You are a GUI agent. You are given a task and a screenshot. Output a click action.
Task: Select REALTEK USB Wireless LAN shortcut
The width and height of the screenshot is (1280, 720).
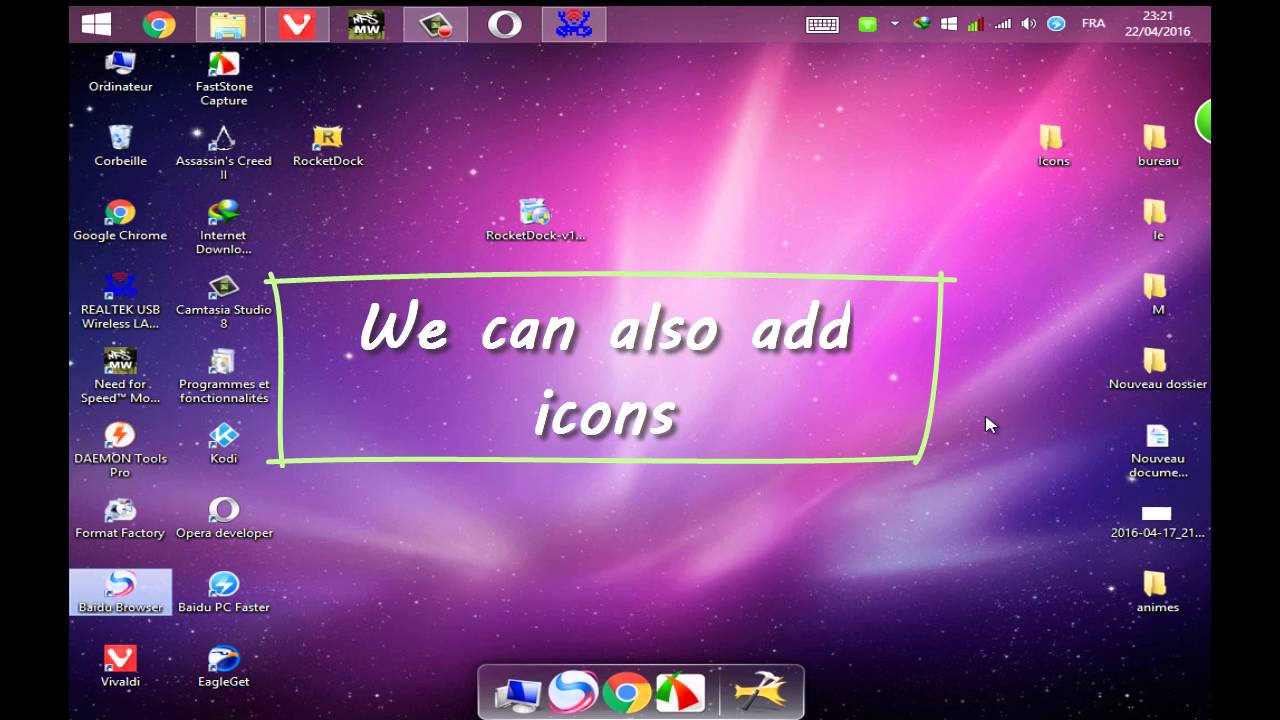click(120, 301)
